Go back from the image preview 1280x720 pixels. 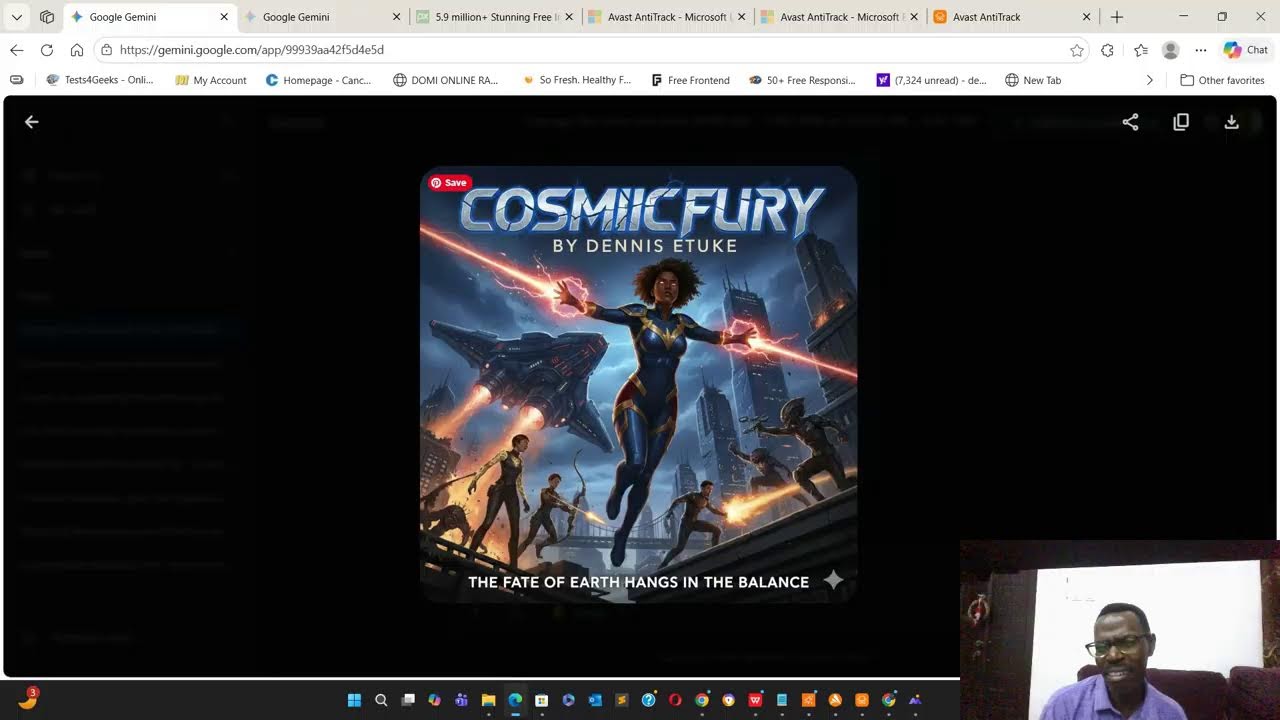pyautogui.click(x=32, y=122)
